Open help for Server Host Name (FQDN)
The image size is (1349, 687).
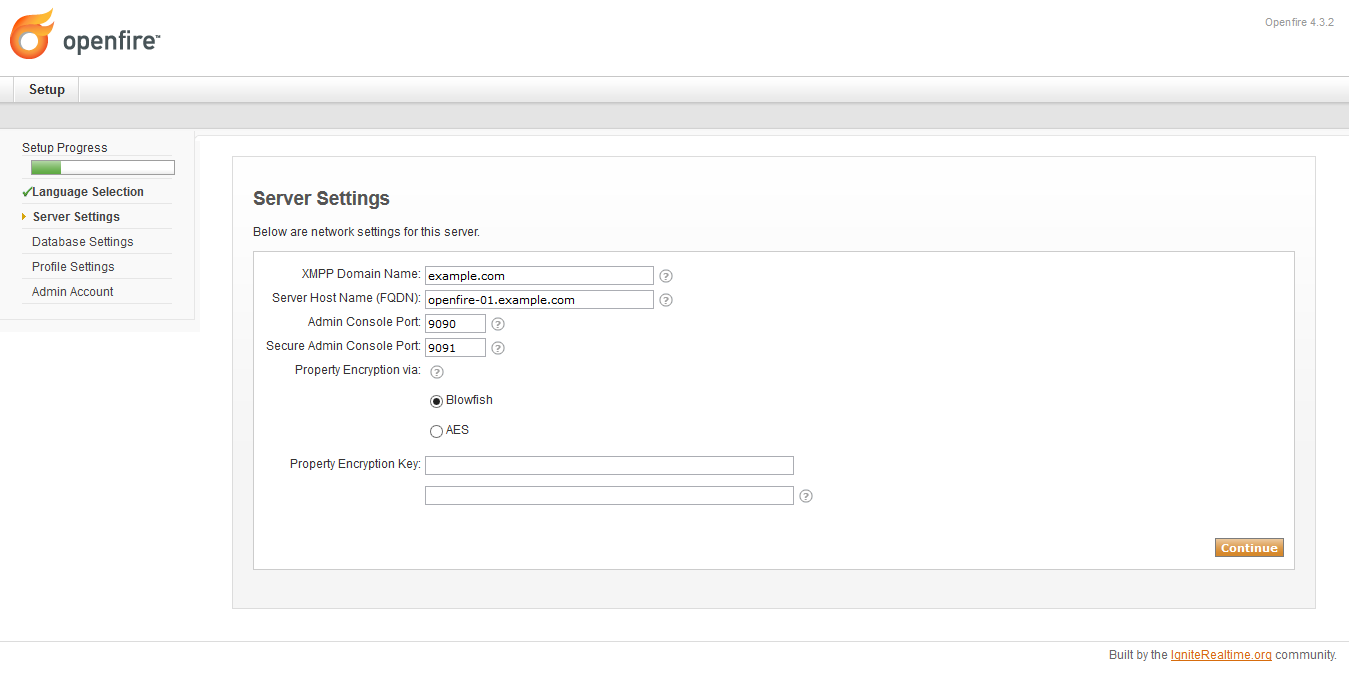666,299
